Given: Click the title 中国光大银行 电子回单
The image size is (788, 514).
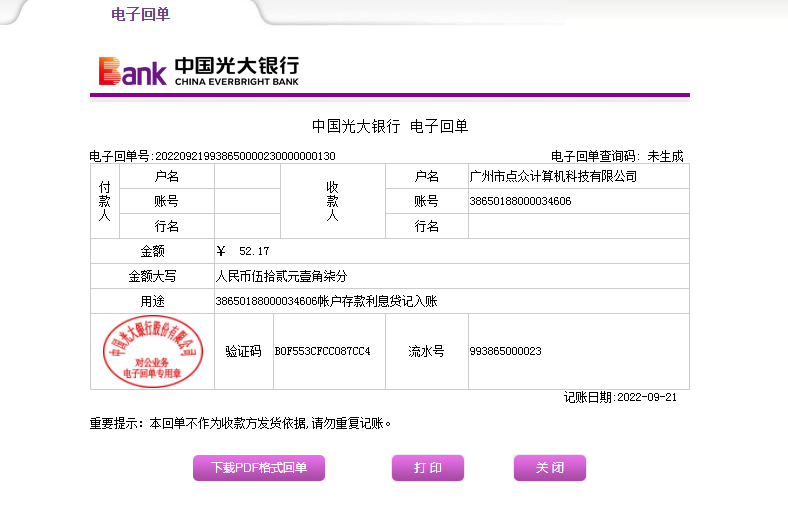Looking at the screenshot, I should pos(390,126).
